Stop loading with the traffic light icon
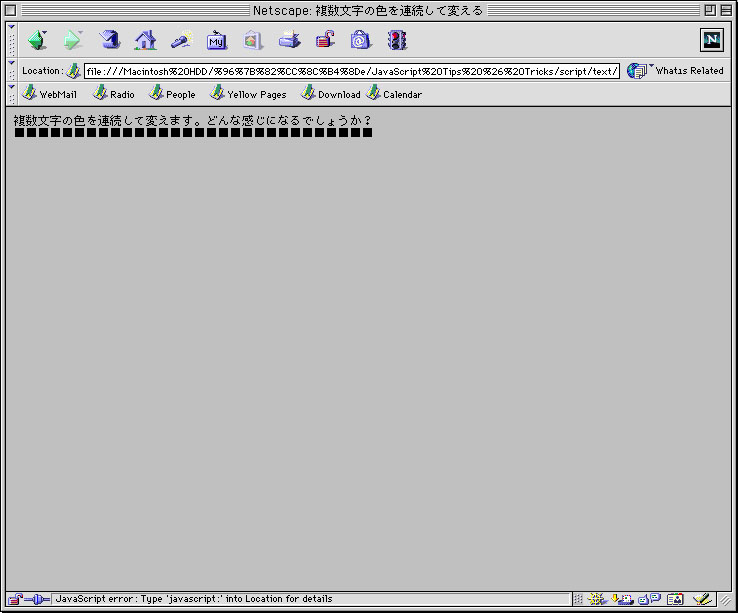Viewport: 738px width, 613px height. point(397,40)
